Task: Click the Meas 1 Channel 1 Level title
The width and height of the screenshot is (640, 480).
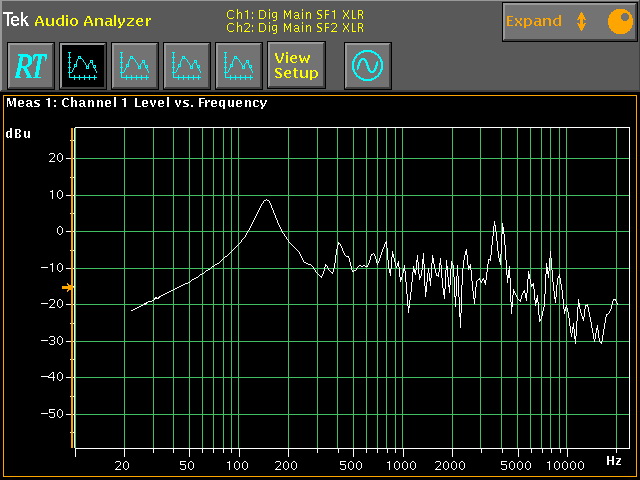Action: [137, 102]
